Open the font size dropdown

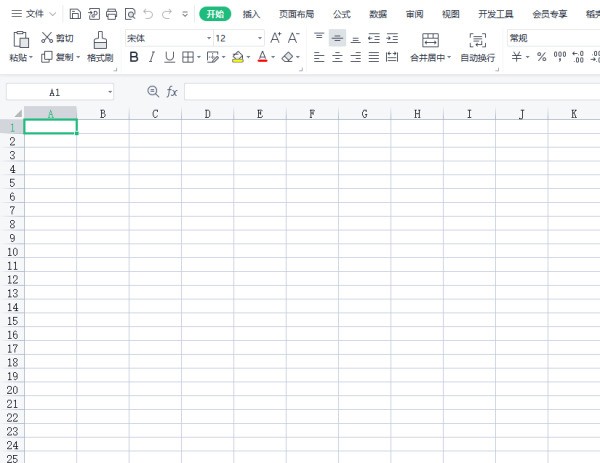(x=260, y=38)
